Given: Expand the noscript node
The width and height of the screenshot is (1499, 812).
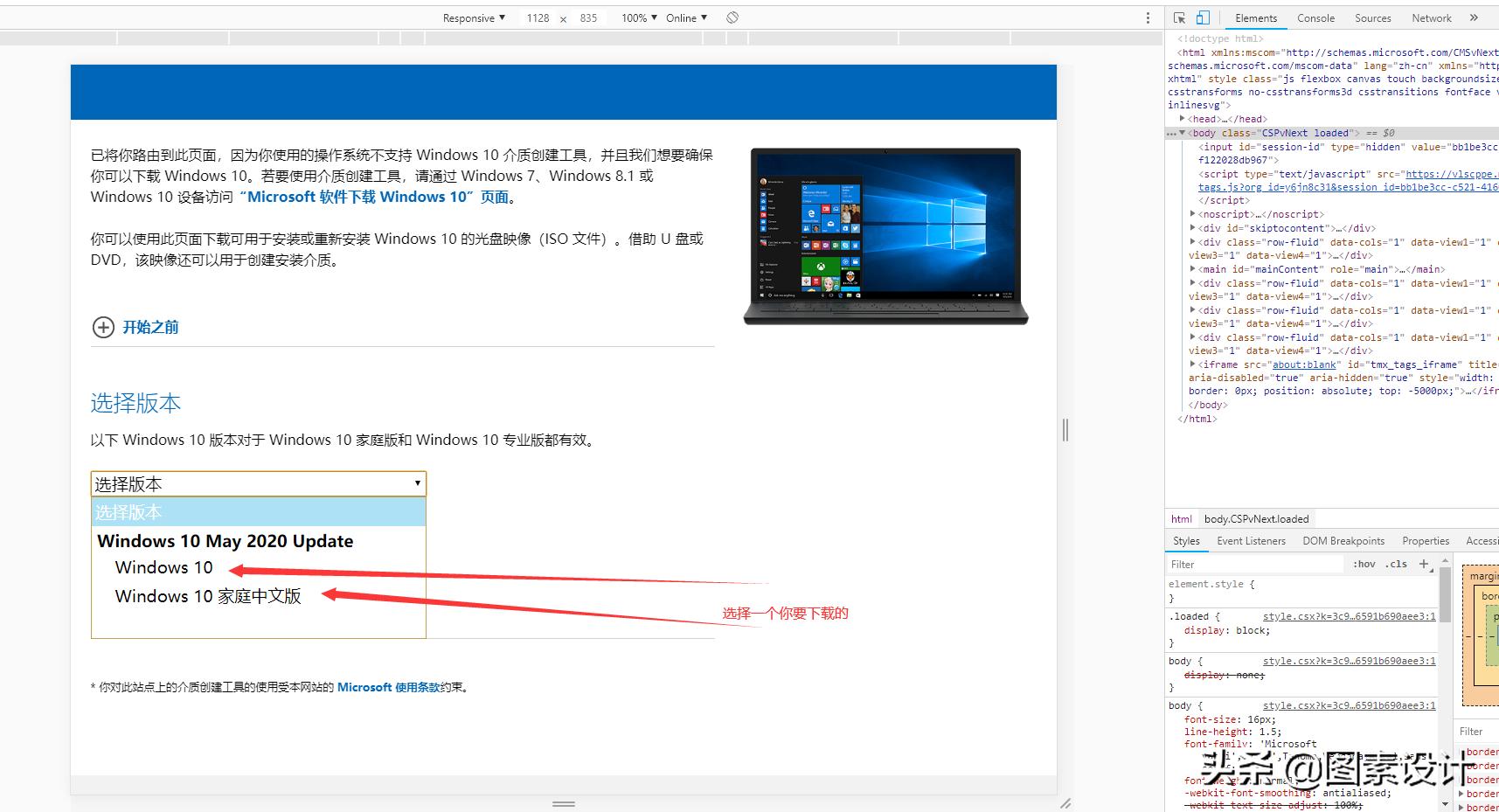Looking at the screenshot, I should pos(1193,214).
